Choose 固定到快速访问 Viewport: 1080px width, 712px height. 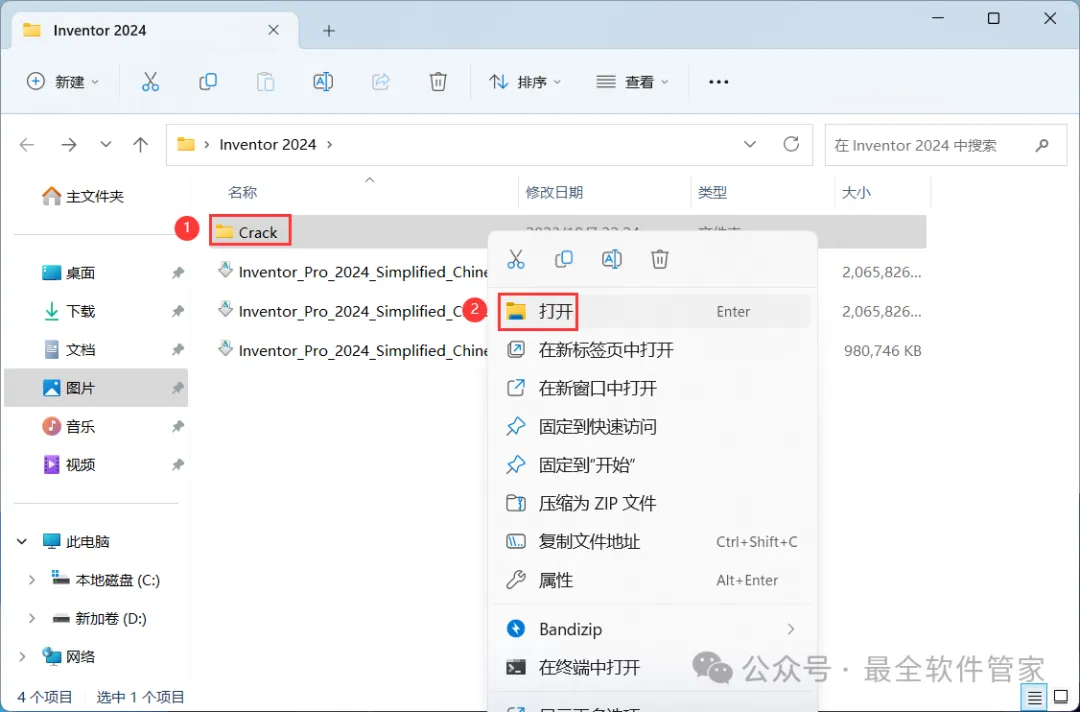click(653, 427)
